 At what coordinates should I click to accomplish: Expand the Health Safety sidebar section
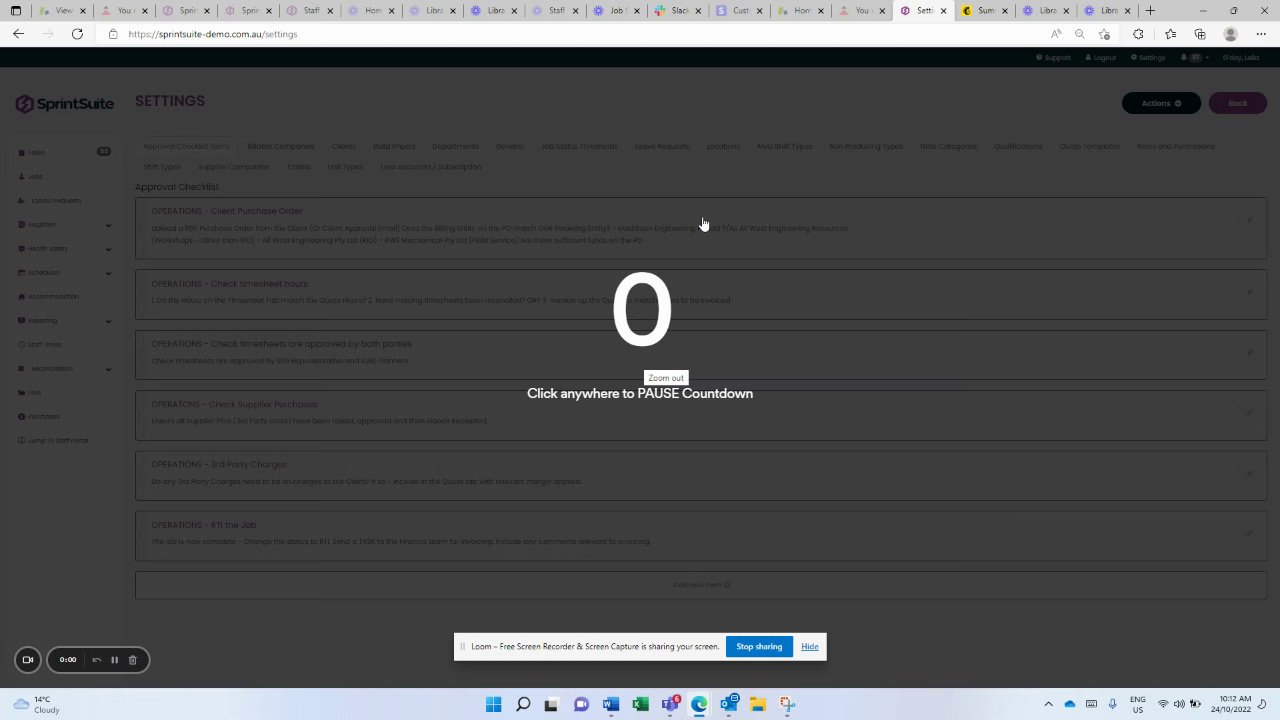(65, 249)
